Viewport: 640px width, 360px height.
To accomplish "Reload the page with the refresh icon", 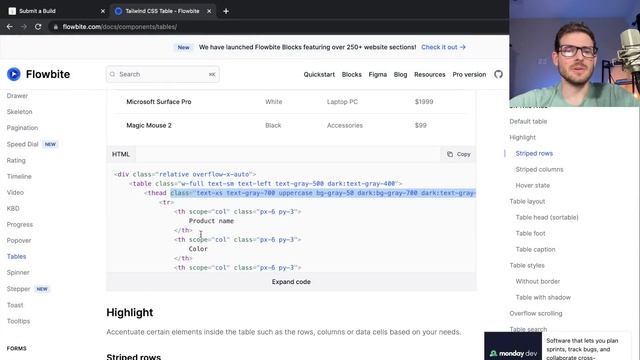I will 38,27.
